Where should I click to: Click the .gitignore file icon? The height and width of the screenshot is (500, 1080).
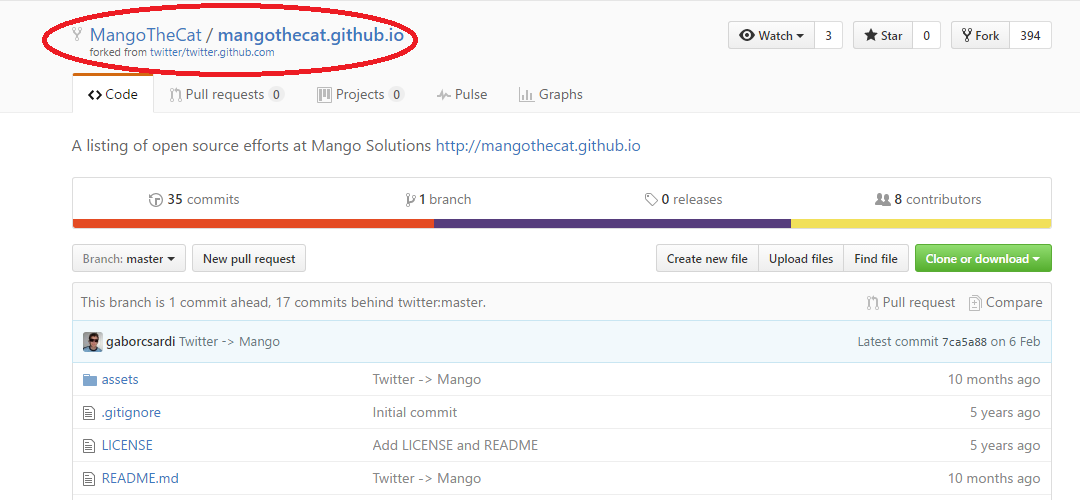(89, 413)
